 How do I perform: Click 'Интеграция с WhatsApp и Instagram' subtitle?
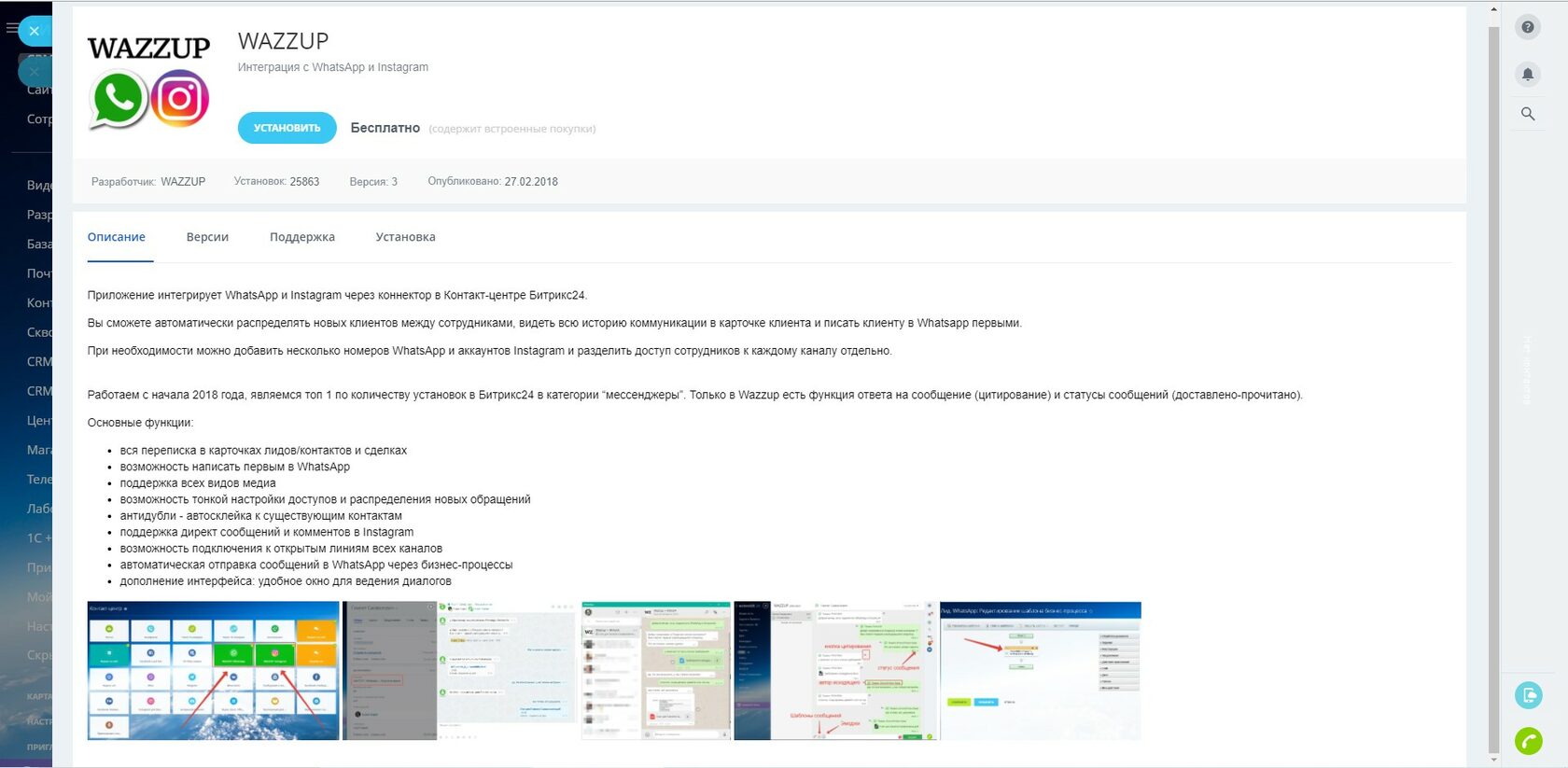[333, 67]
